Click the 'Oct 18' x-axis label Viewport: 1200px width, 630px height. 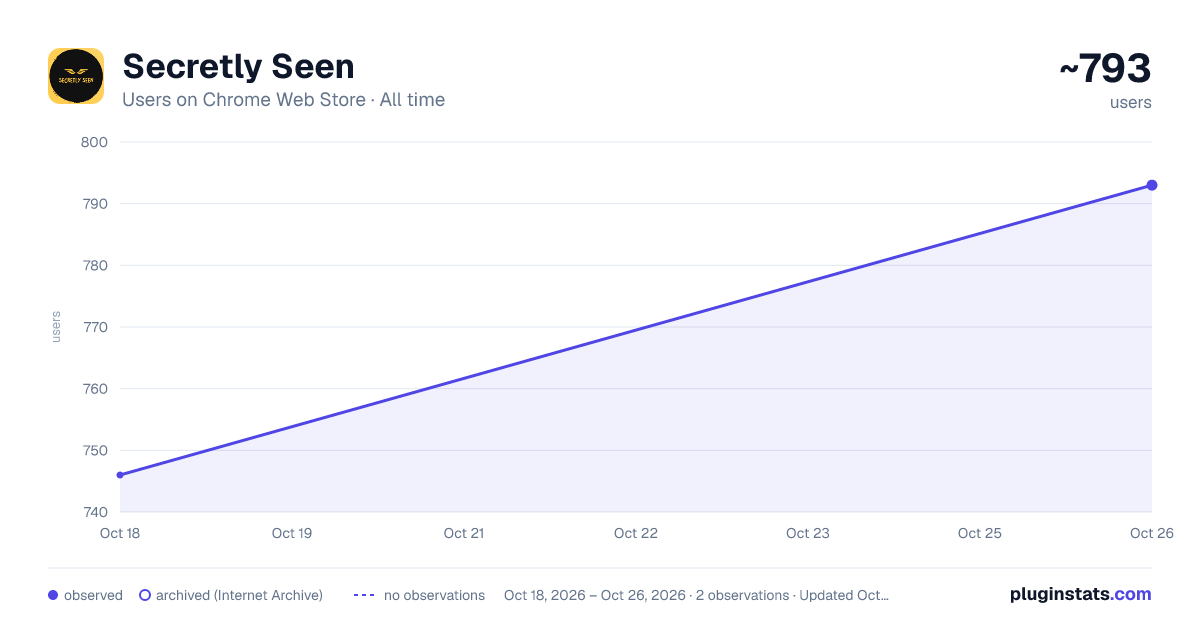pos(120,533)
